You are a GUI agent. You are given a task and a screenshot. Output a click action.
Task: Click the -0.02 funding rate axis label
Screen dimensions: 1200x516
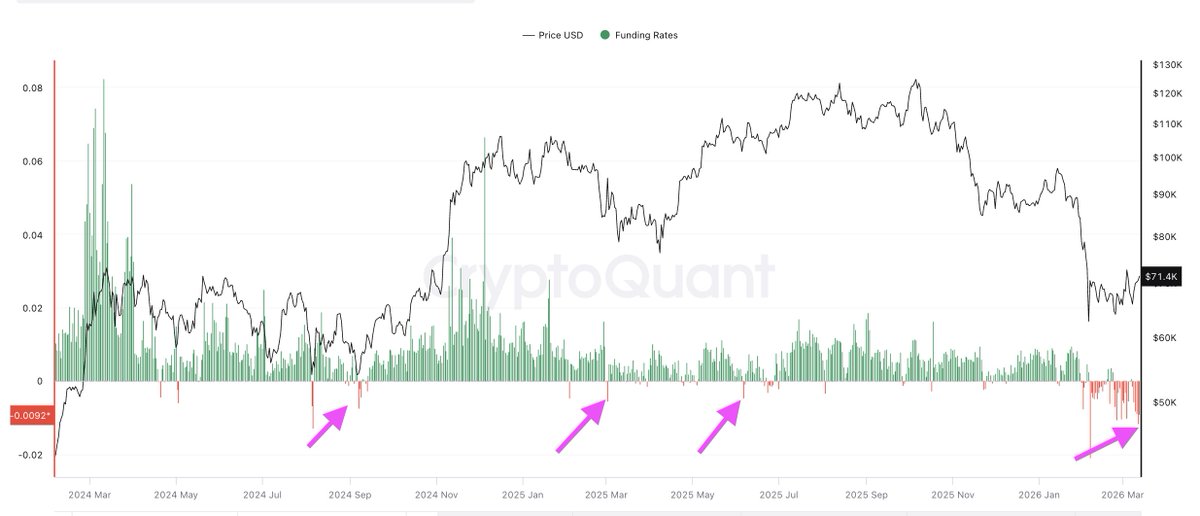[31, 455]
